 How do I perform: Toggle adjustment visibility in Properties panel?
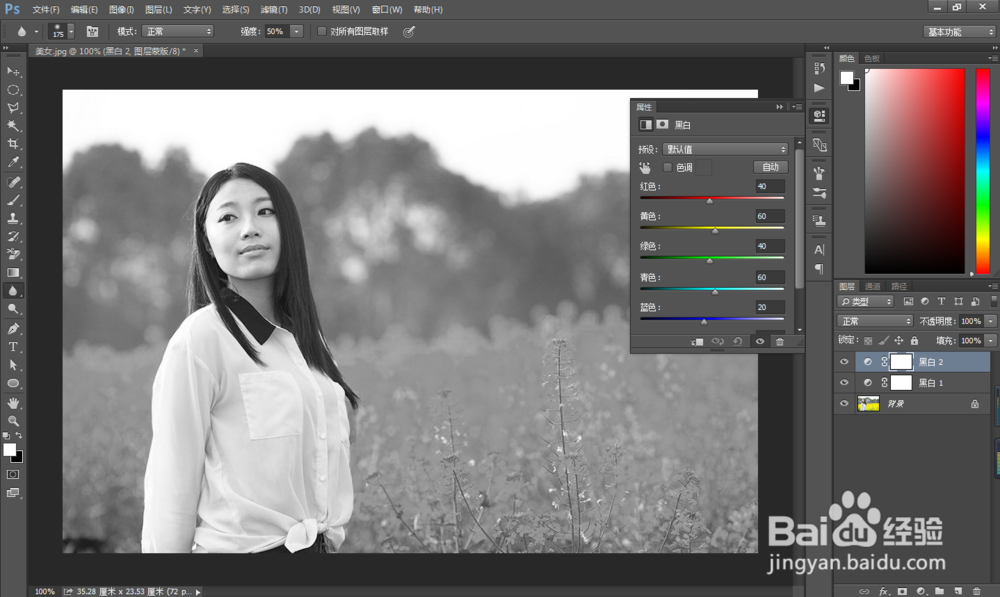coord(760,341)
